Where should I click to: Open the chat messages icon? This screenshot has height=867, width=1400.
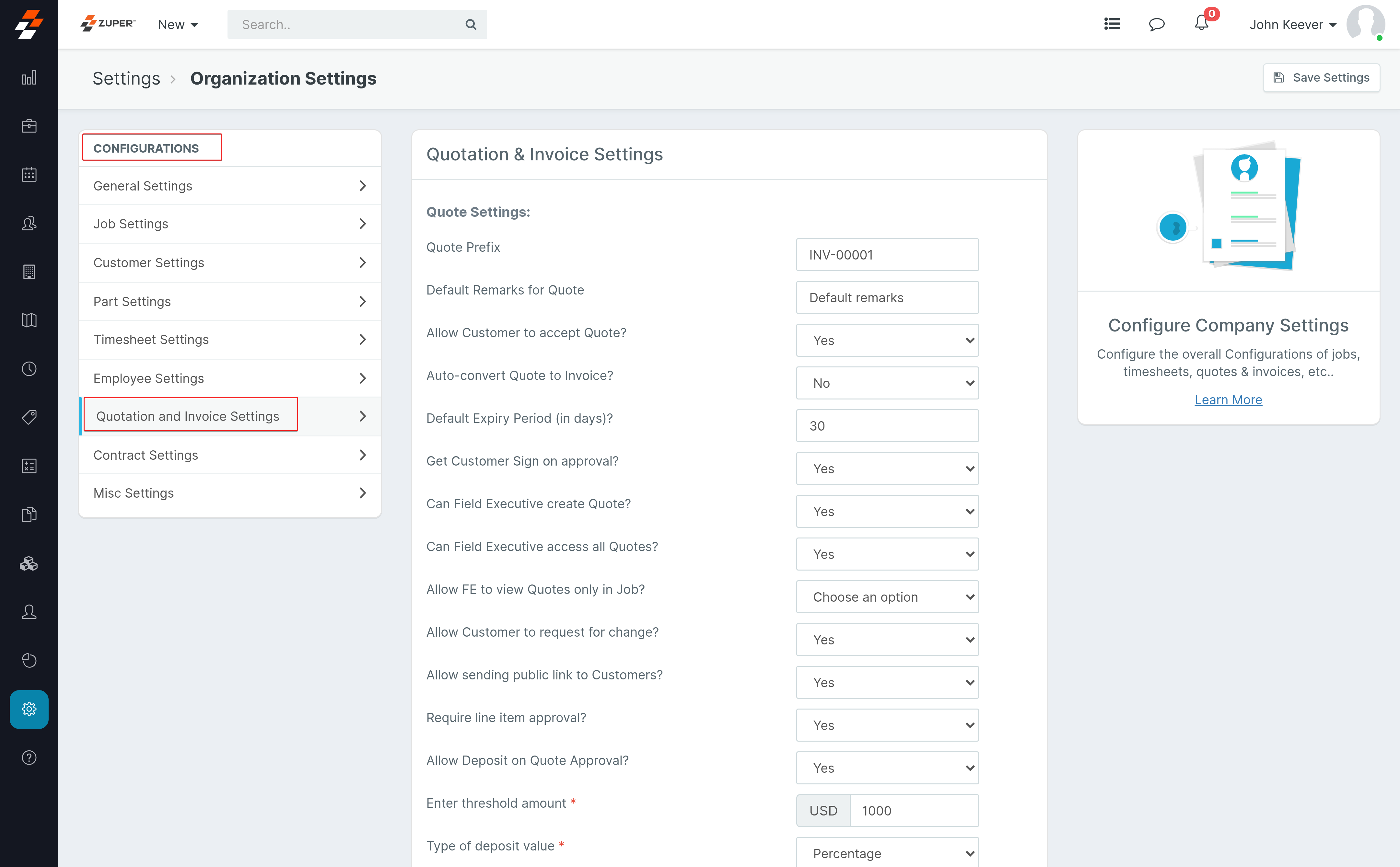pos(1156,24)
